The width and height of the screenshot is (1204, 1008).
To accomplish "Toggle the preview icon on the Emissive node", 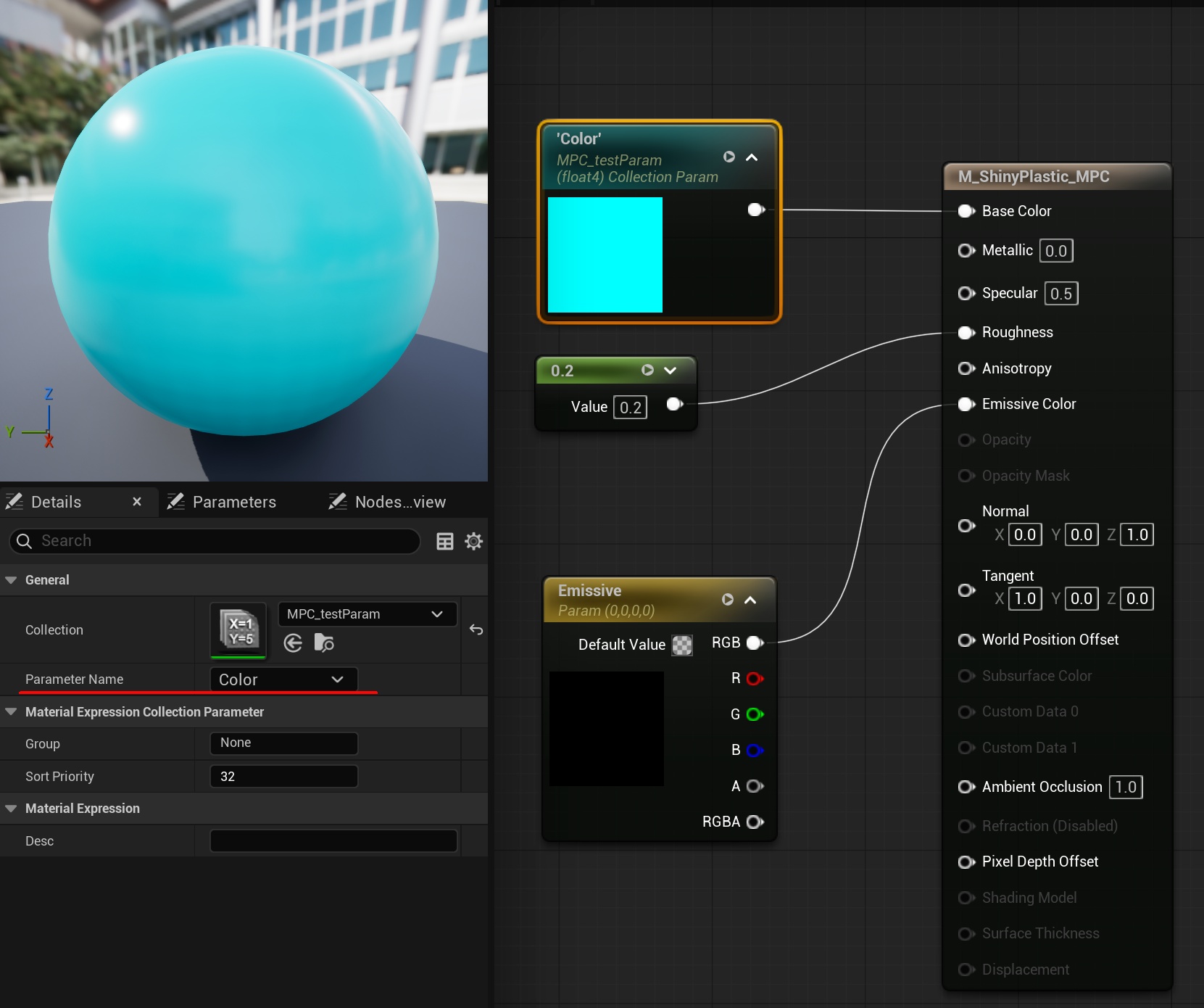I will click(728, 600).
